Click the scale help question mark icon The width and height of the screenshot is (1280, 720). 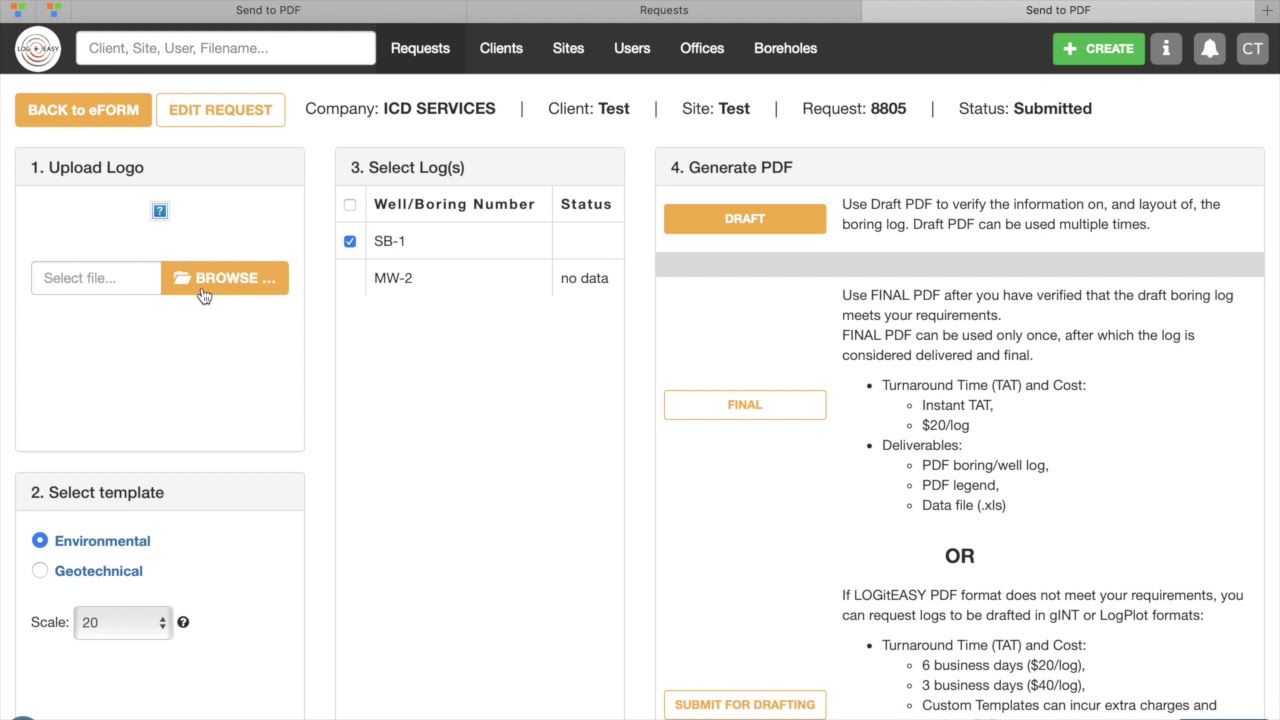coord(183,622)
